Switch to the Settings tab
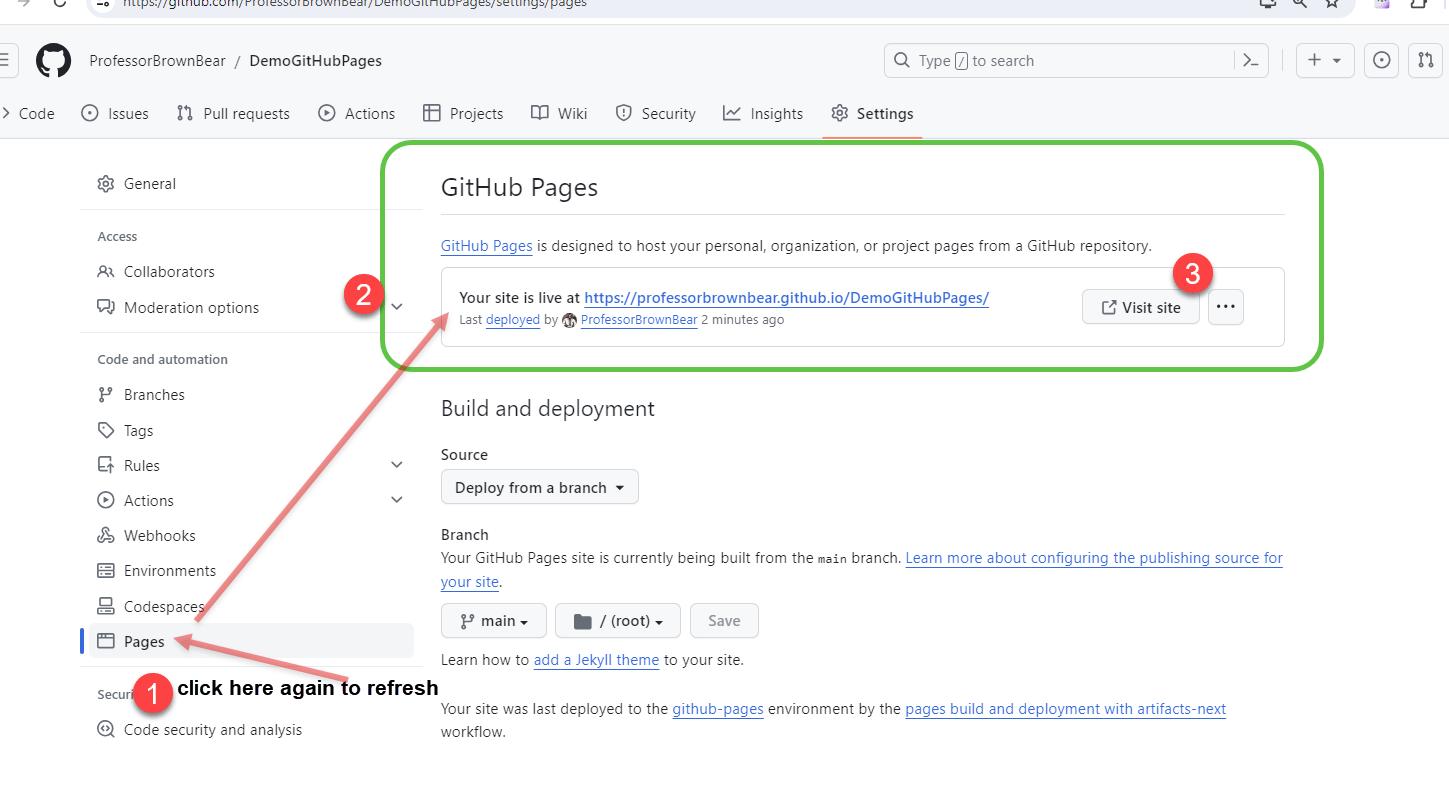The width and height of the screenshot is (1449, 800). pyautogui.click(x=884, y=113)
